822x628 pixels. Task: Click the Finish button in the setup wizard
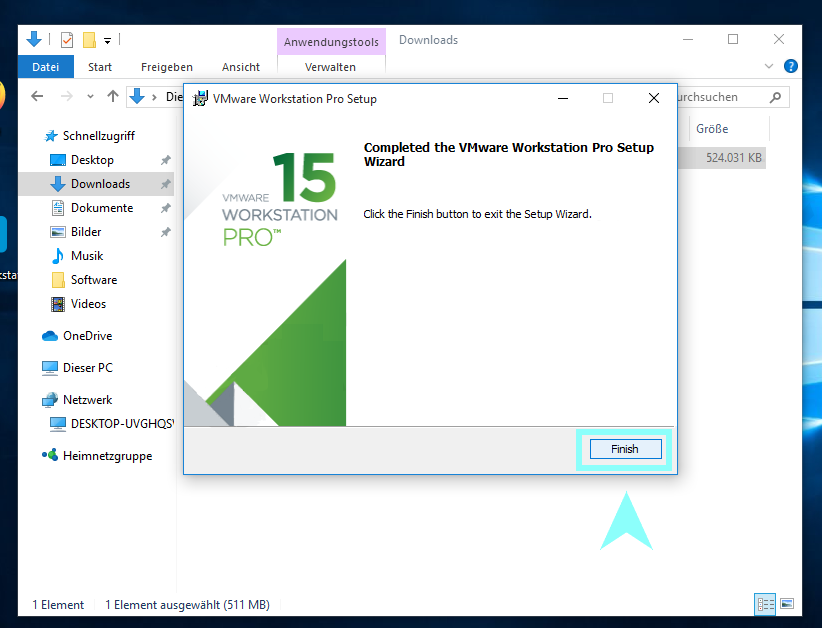[x=624, y=449]
